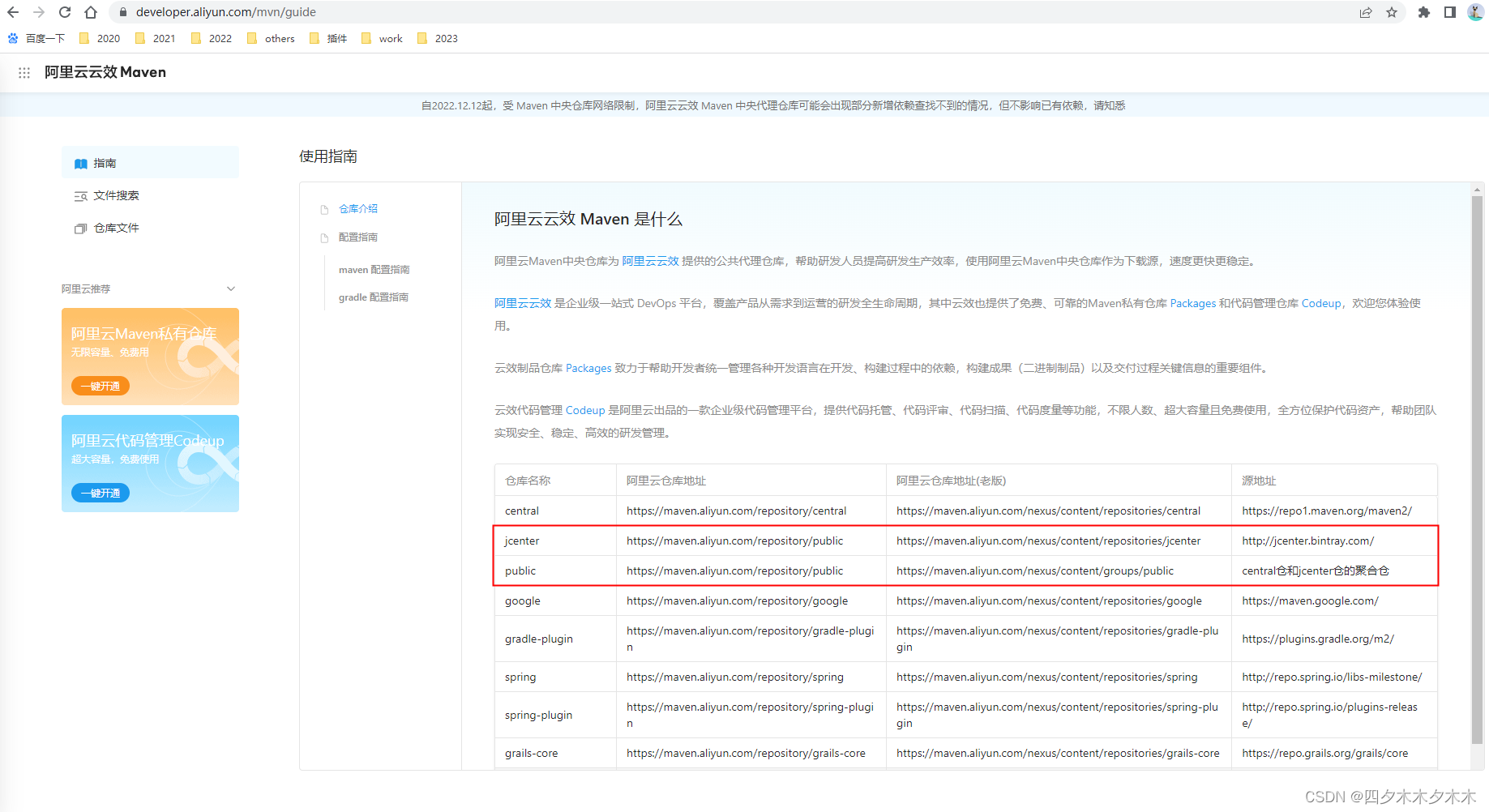Open the 2022 bookmark folder

tap(212, 38)
